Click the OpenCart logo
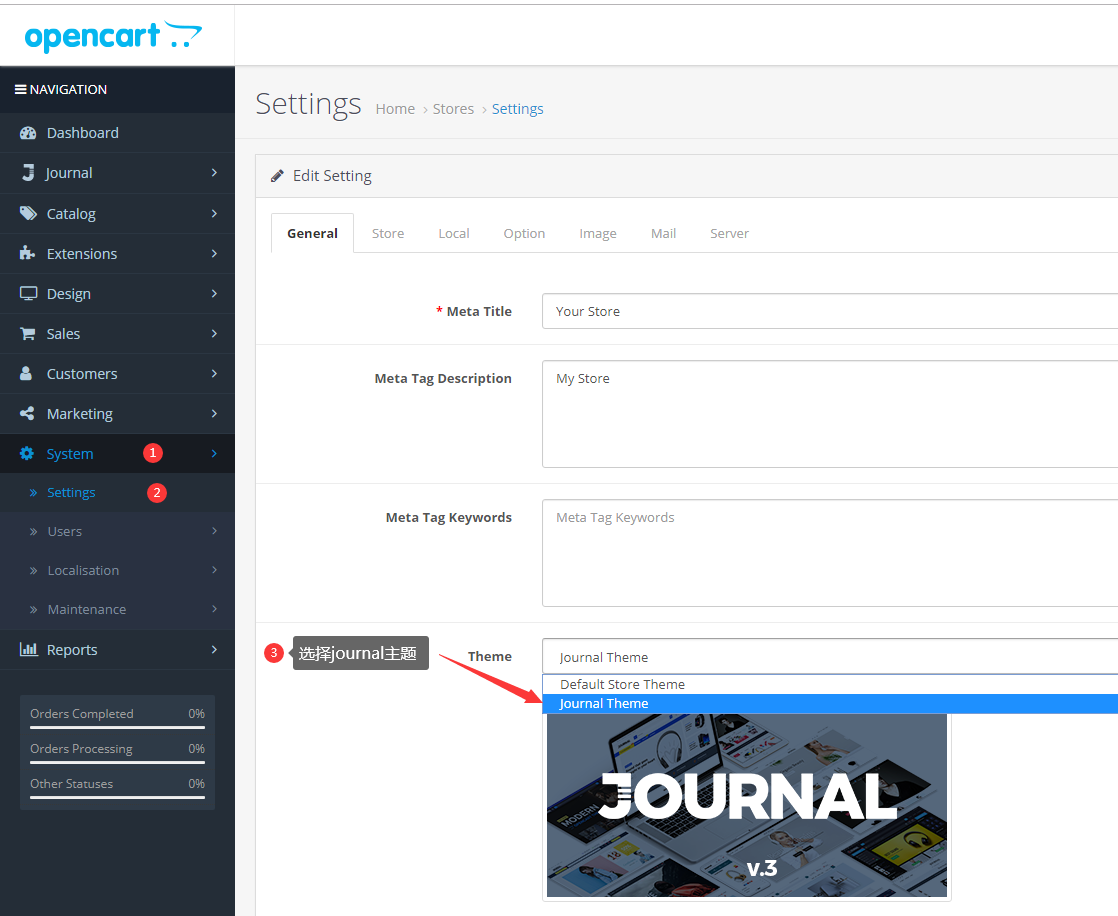 pyautogui.click(x=113, y=36)
